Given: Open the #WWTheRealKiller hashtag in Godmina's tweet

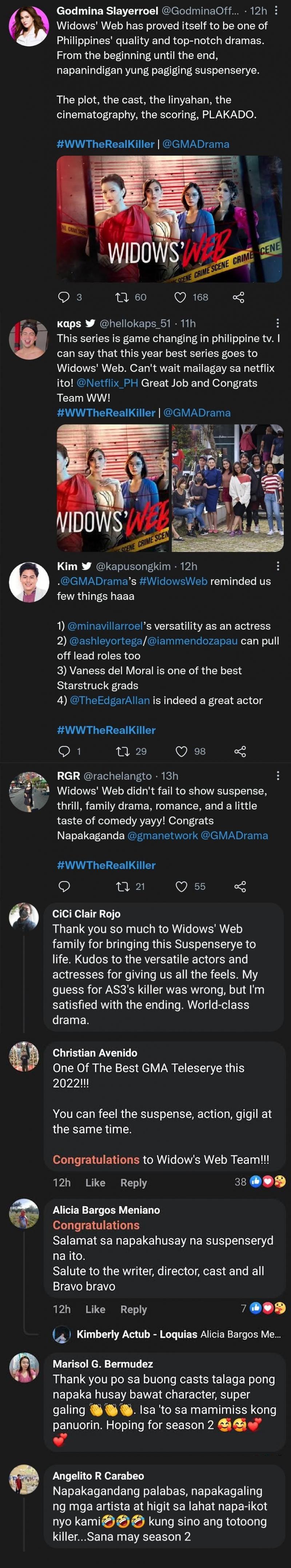Looking at the screenshot, I should pos(105,144).
